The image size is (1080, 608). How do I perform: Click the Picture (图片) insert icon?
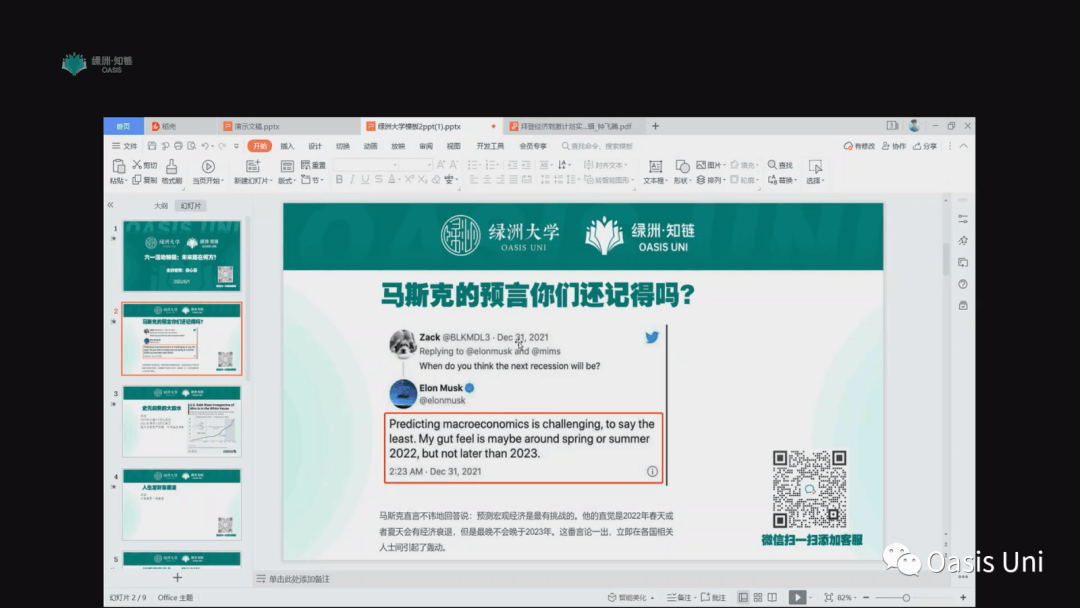(x=701, y=165)
